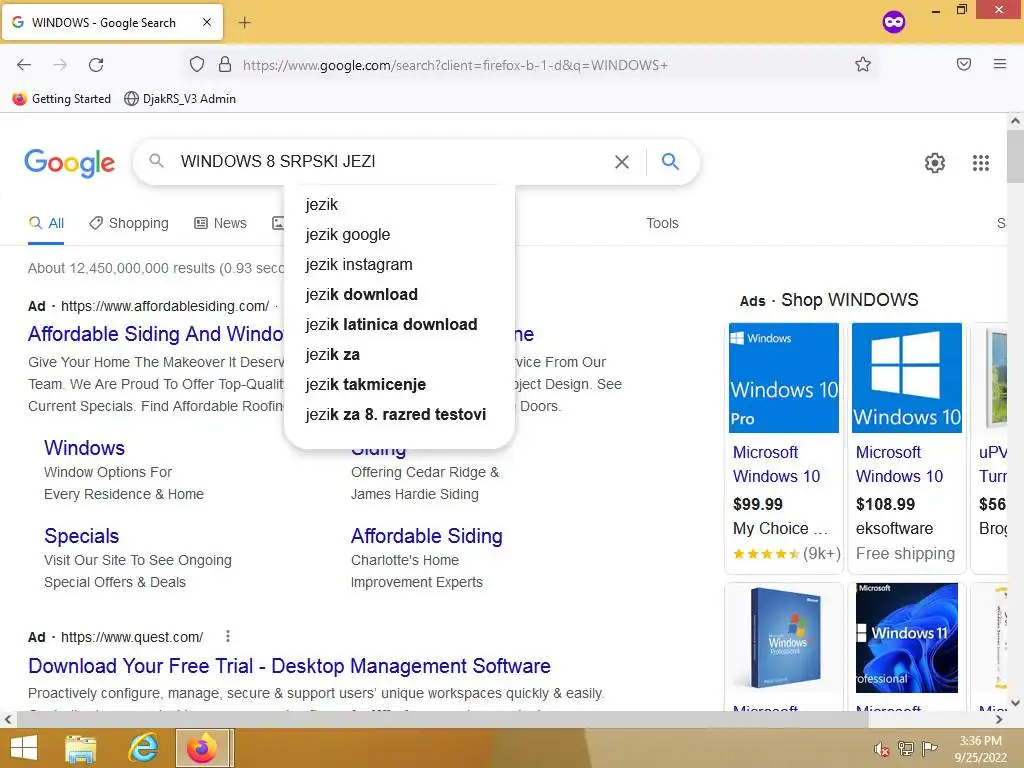Image resolution: width=1024 pixels, height=768 pixels.
Task: Open Action Center flag icon
Action: tap(929, 748)
